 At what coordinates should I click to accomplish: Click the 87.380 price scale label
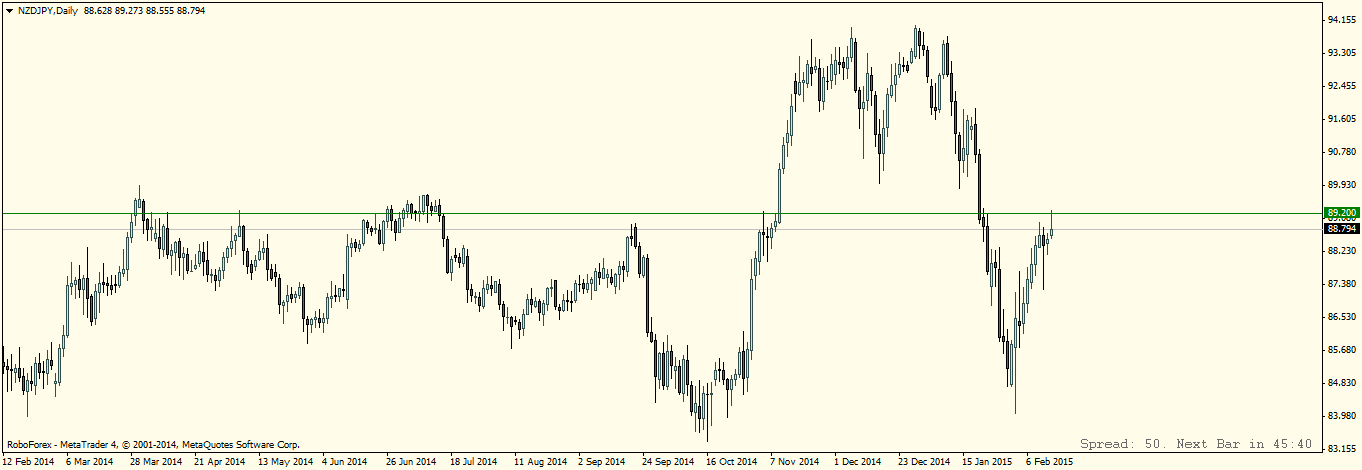(1341, 284)
